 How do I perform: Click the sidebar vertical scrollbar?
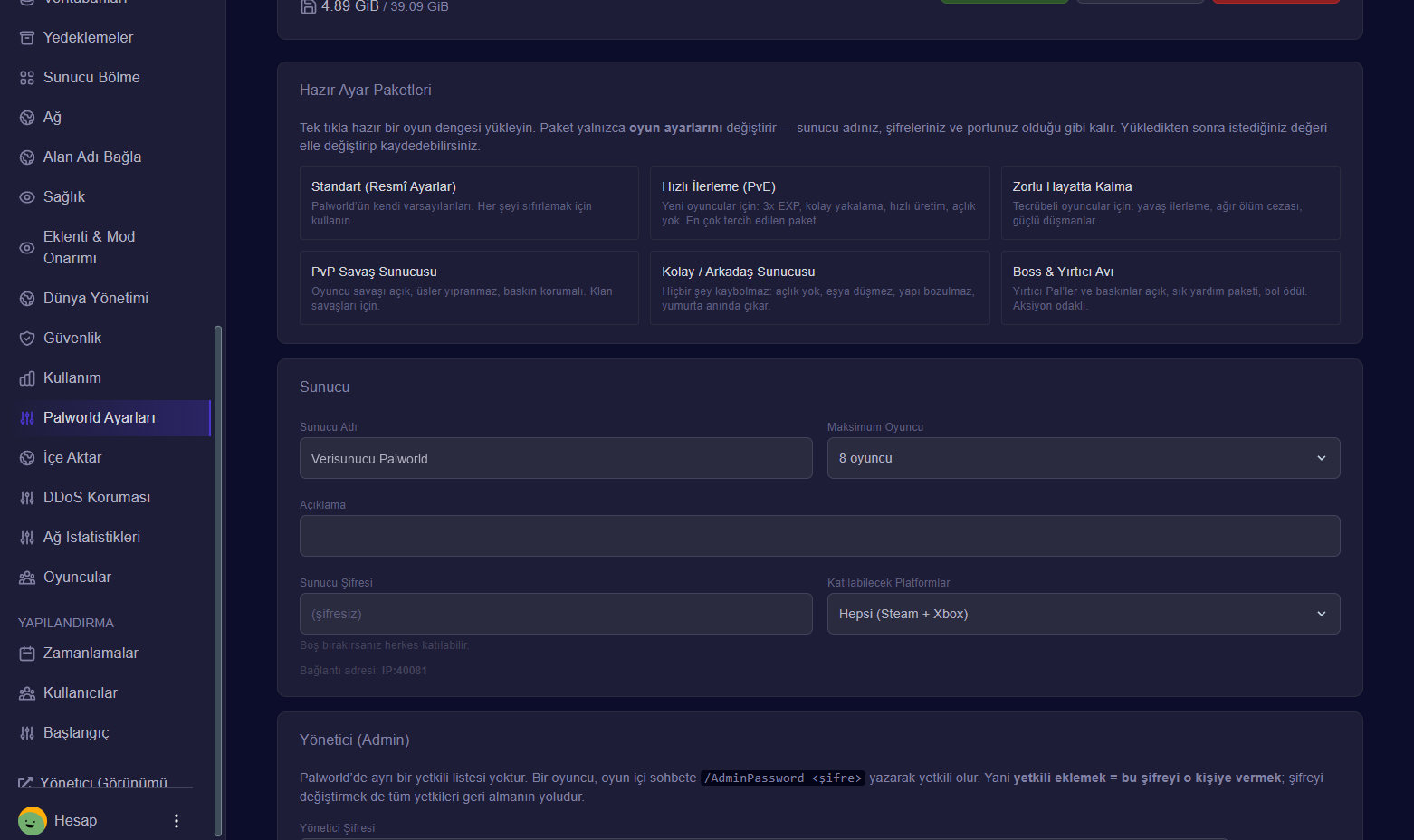[x=217, y=579]
